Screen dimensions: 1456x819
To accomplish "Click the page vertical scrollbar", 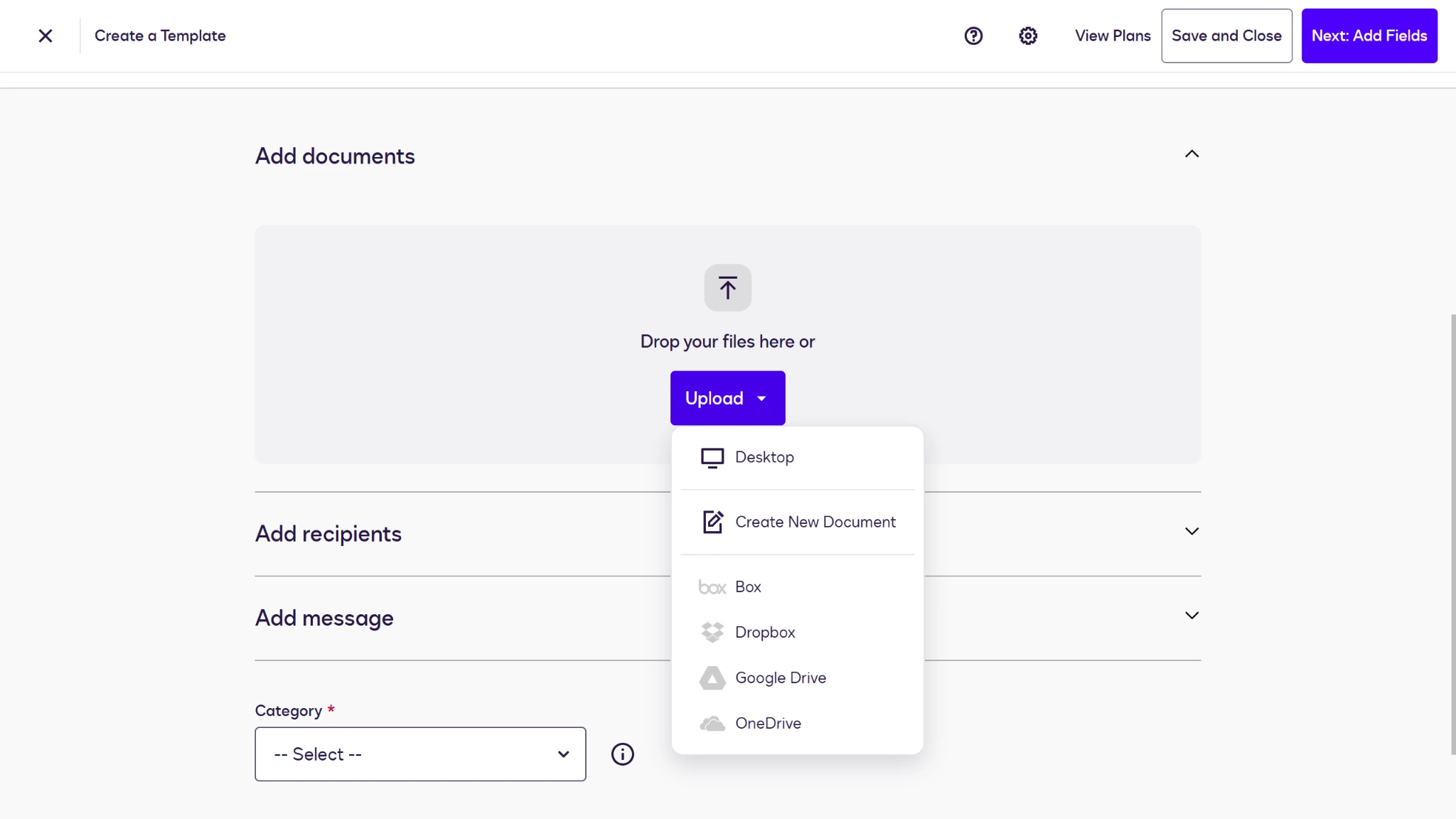I will point(1452,534).
